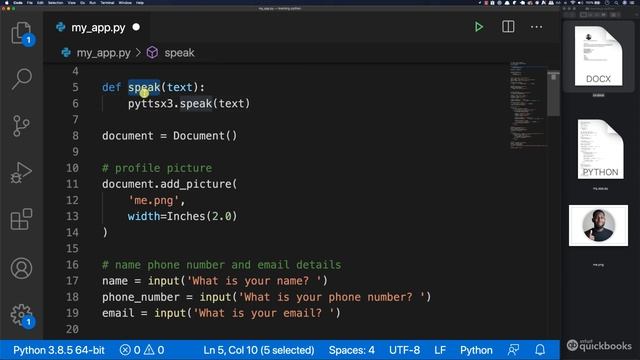Click the '# profile picture' comment
This screenshot has height=360, width=640.
tap(157, 168)
